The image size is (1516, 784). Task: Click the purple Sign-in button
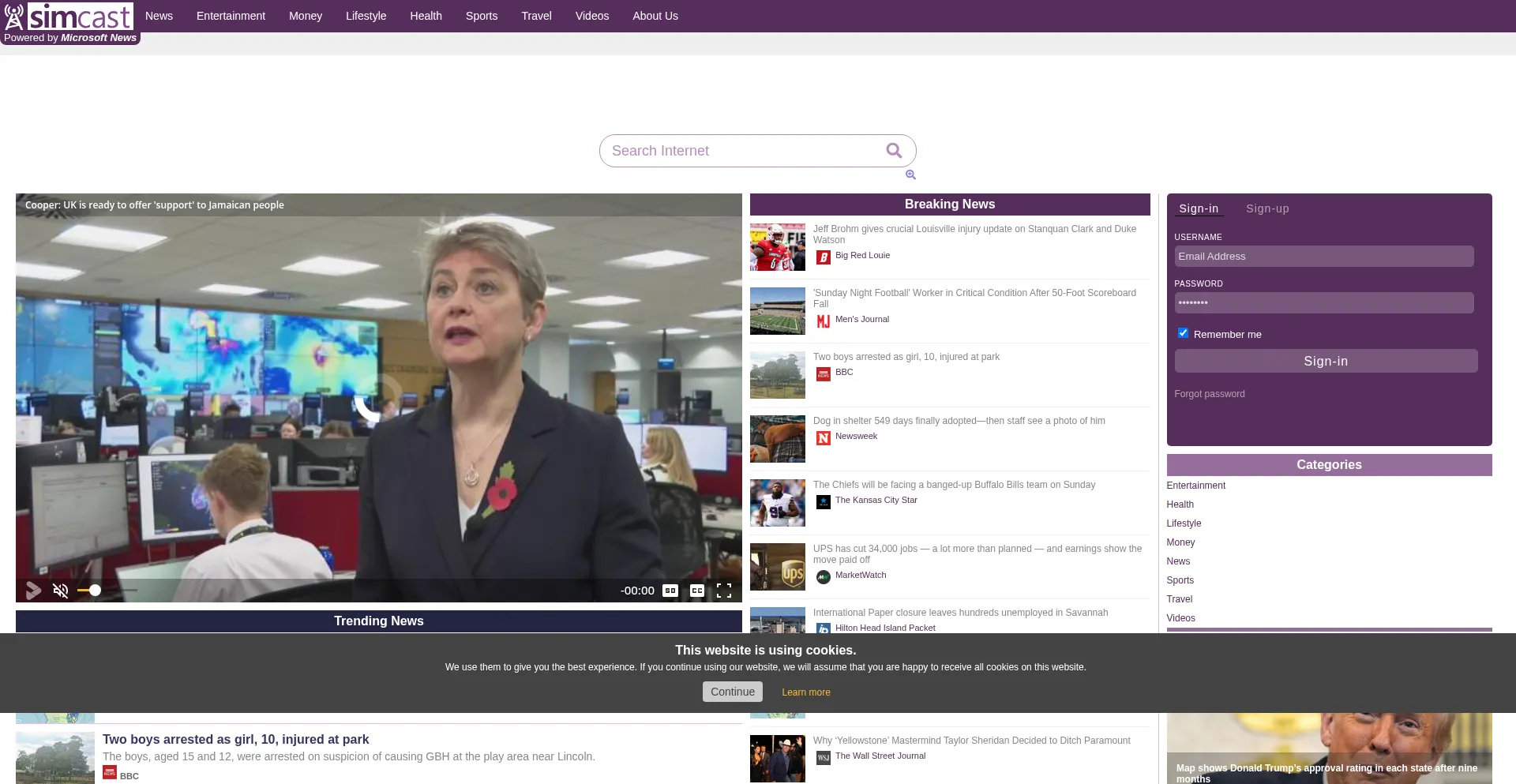point(1326,362)
